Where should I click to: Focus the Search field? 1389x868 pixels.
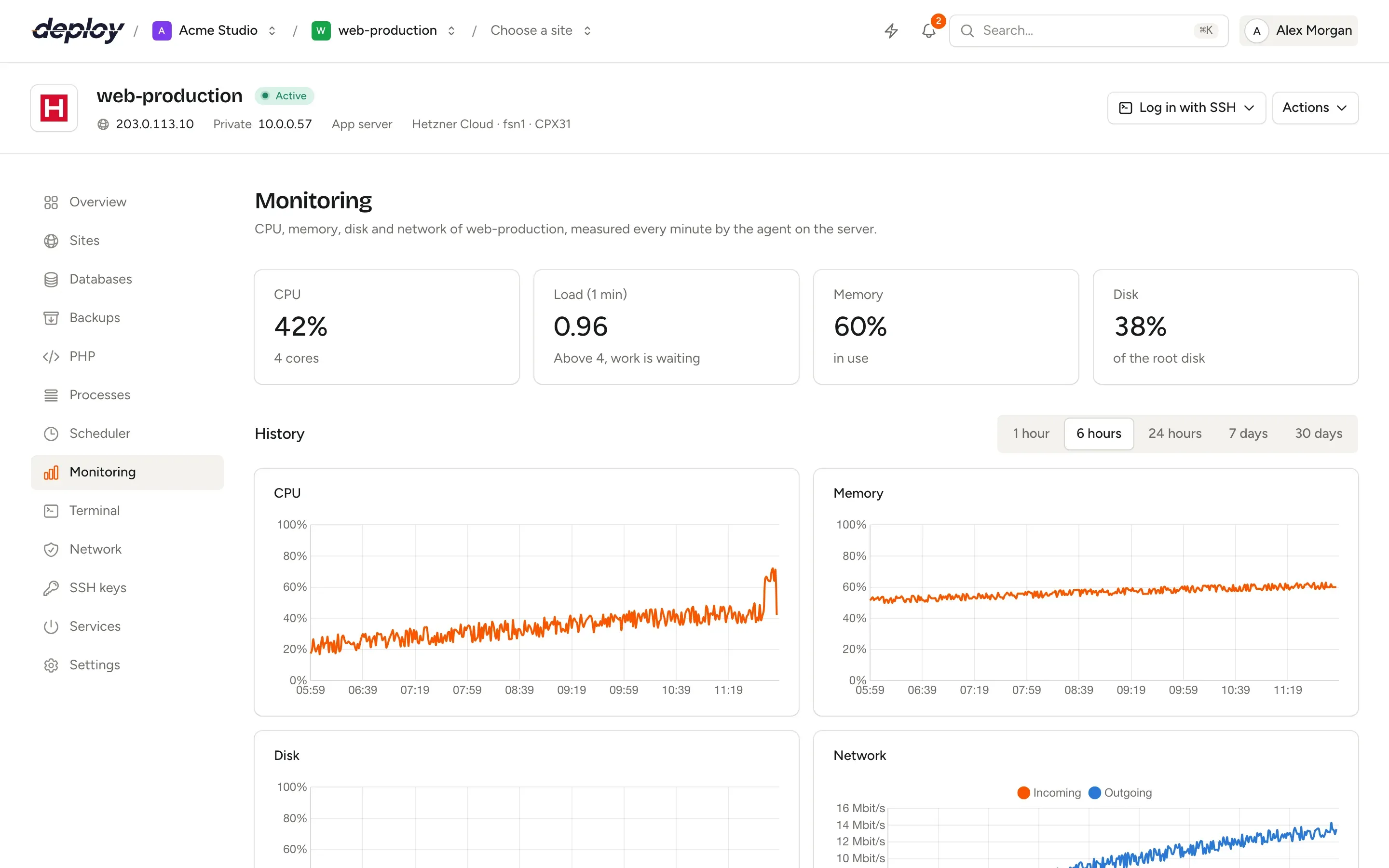[1089, 30]
